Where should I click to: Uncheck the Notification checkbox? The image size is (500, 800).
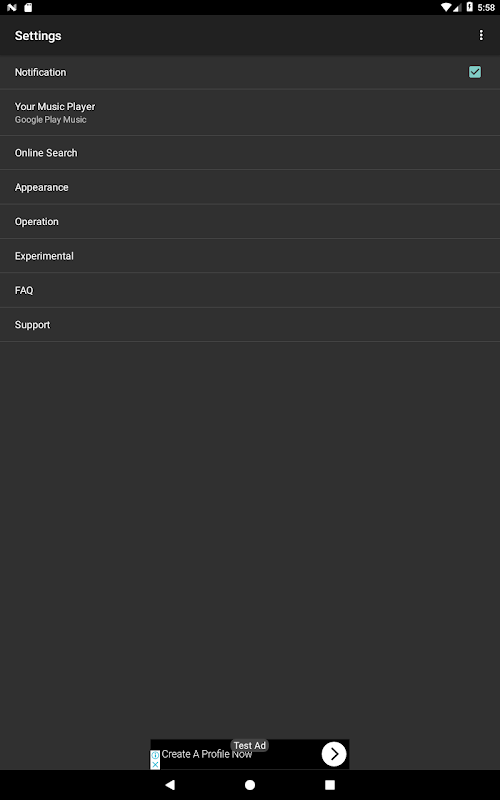475,72
